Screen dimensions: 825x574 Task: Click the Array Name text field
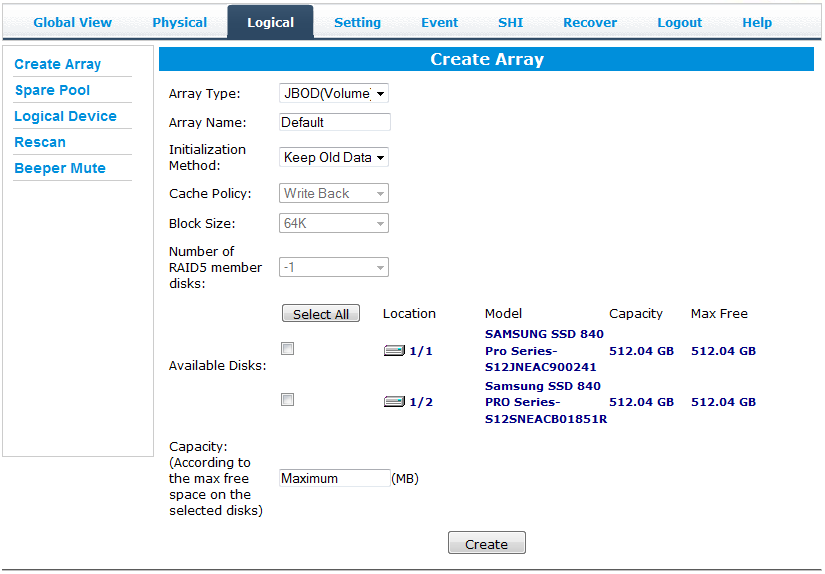334,123
